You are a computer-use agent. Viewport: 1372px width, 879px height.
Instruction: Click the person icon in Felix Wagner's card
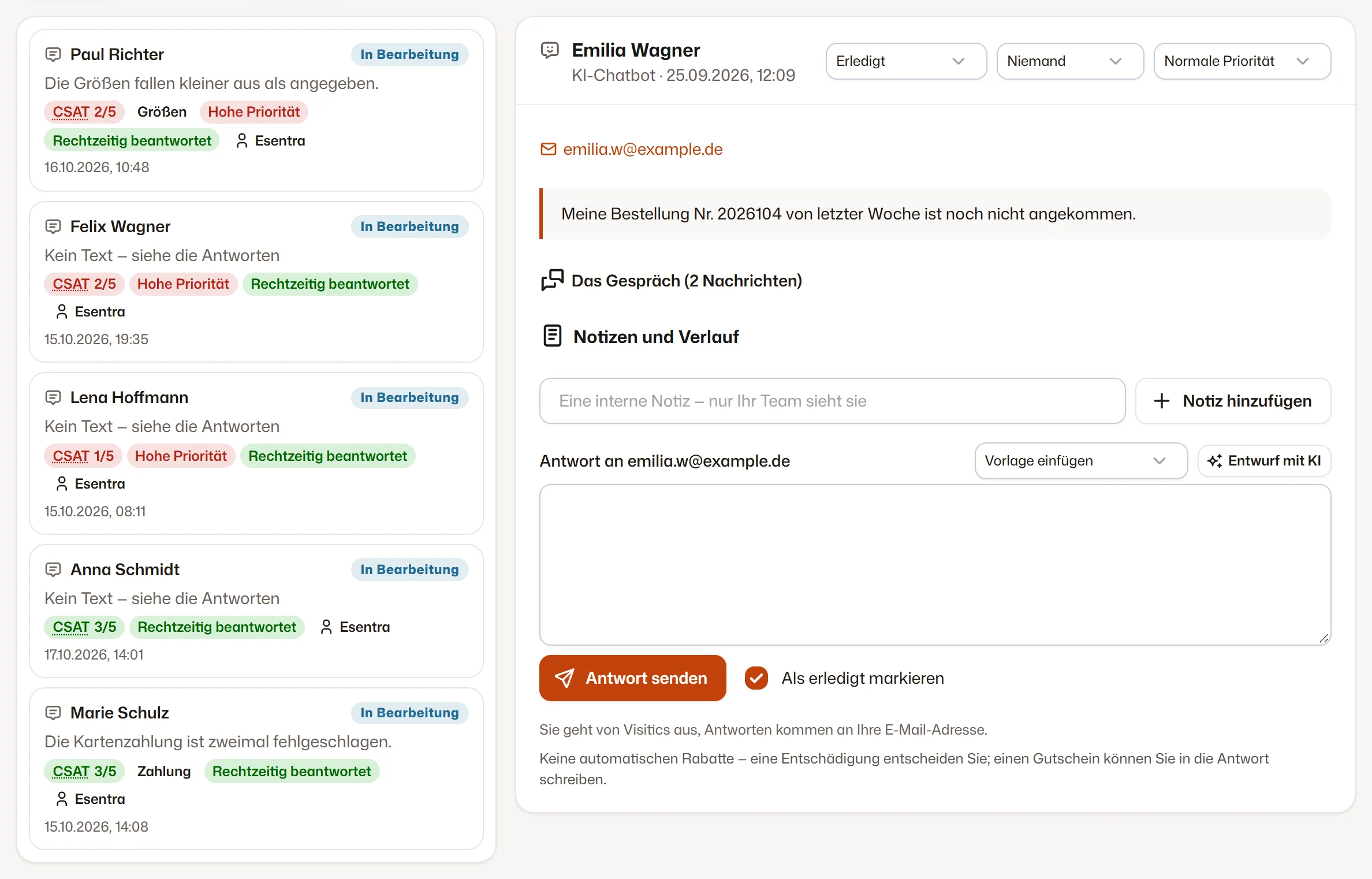[x=62, y=311]
